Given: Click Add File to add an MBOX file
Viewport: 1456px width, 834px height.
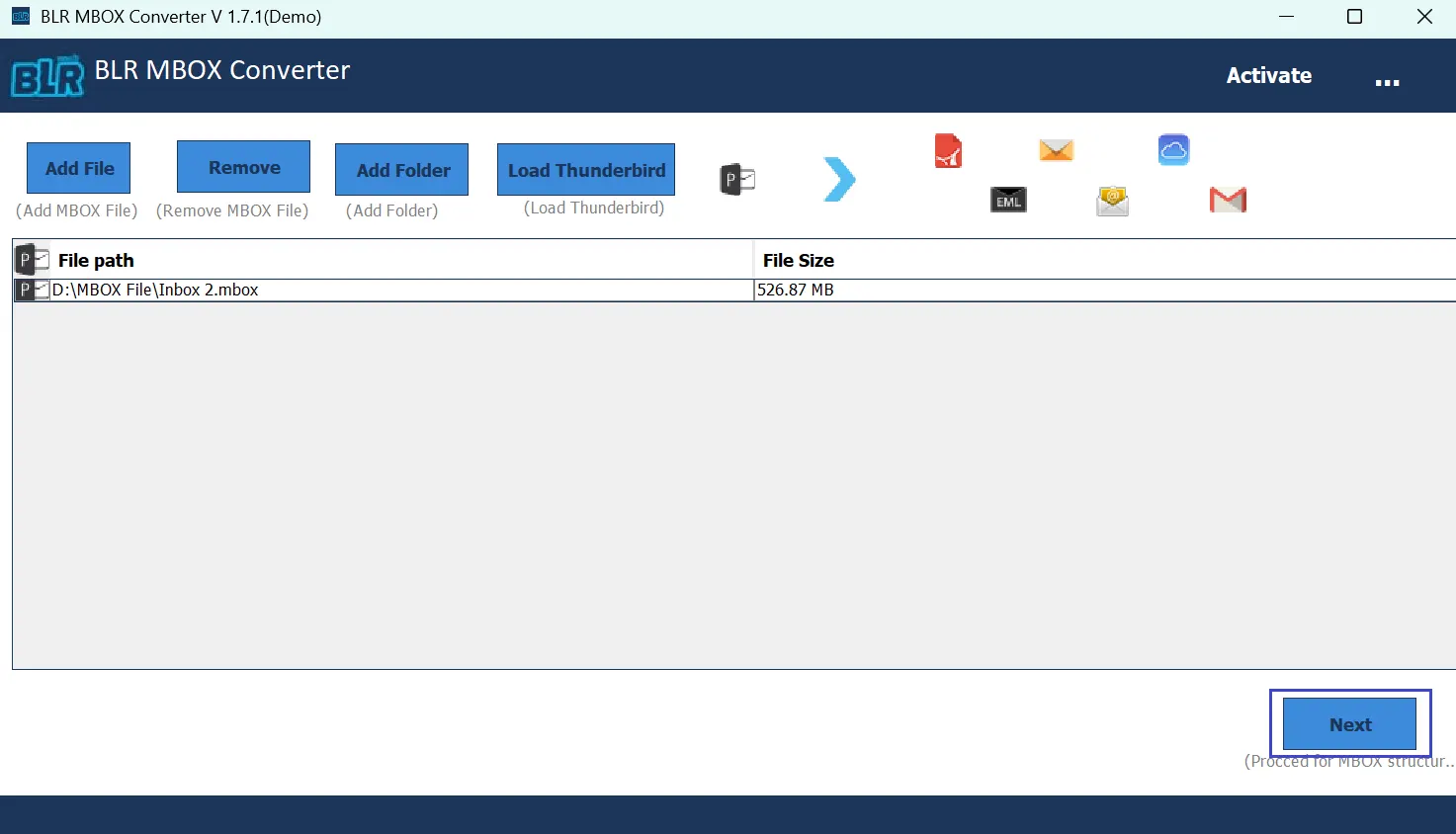Looking at the screenshot, I should [x=77, y=167].
